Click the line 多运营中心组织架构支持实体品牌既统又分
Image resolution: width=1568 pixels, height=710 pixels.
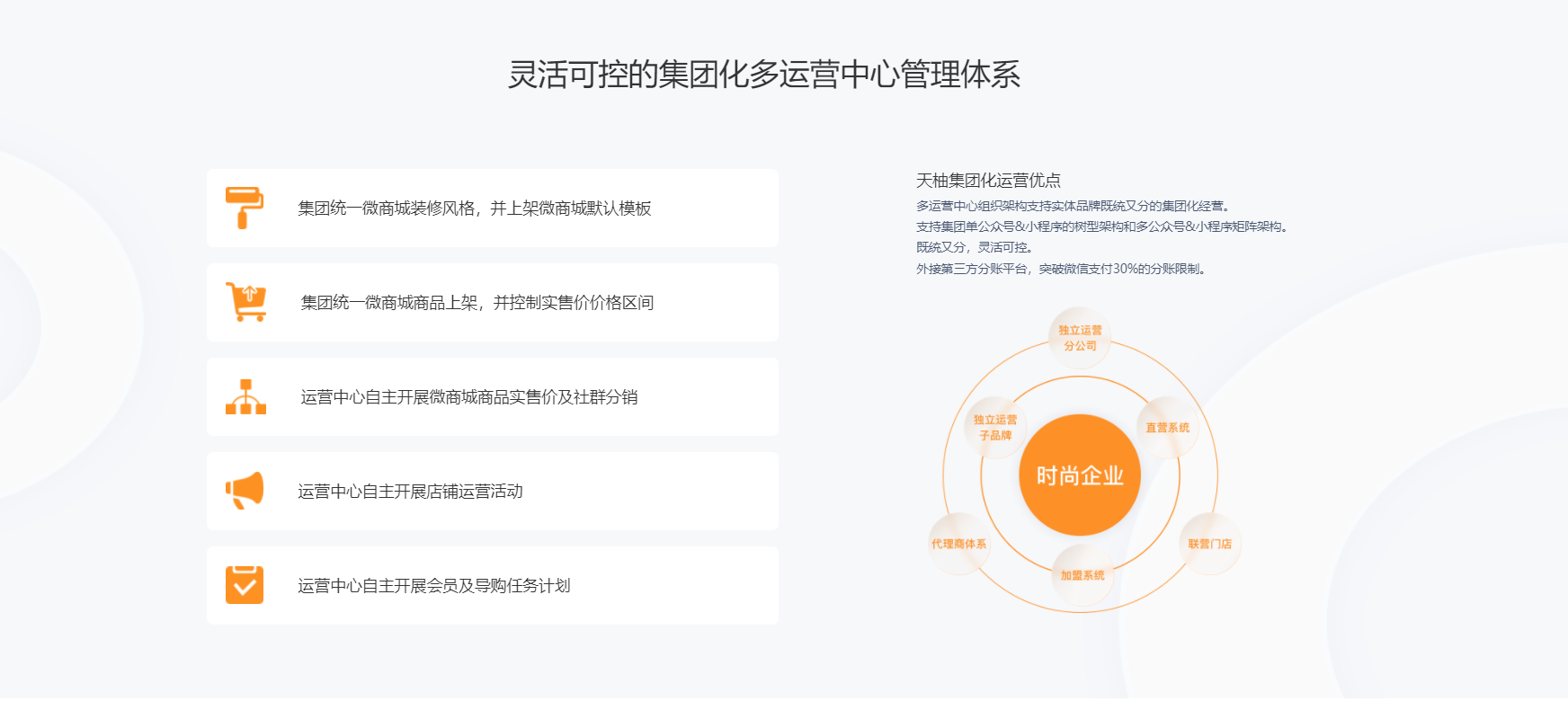tap(1074, 206)
